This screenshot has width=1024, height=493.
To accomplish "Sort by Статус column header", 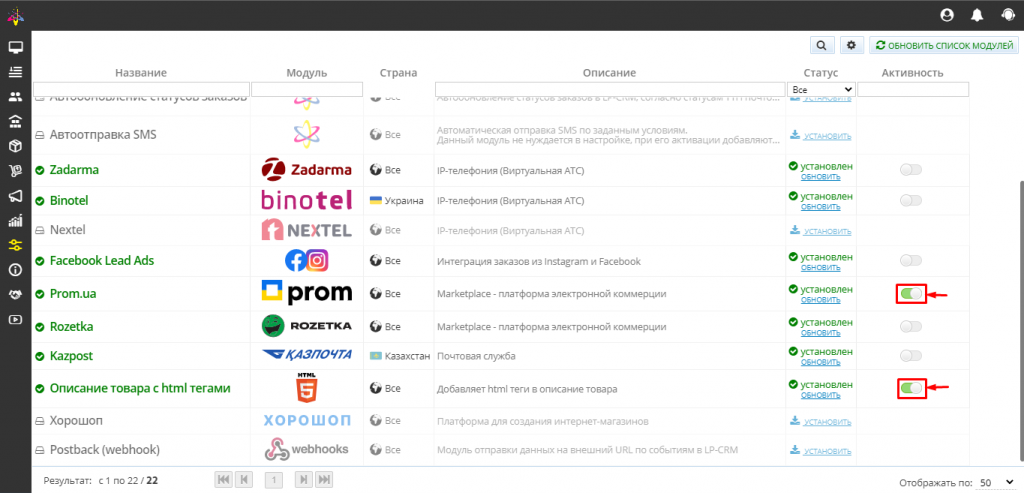I will click(x=821, y=72).
